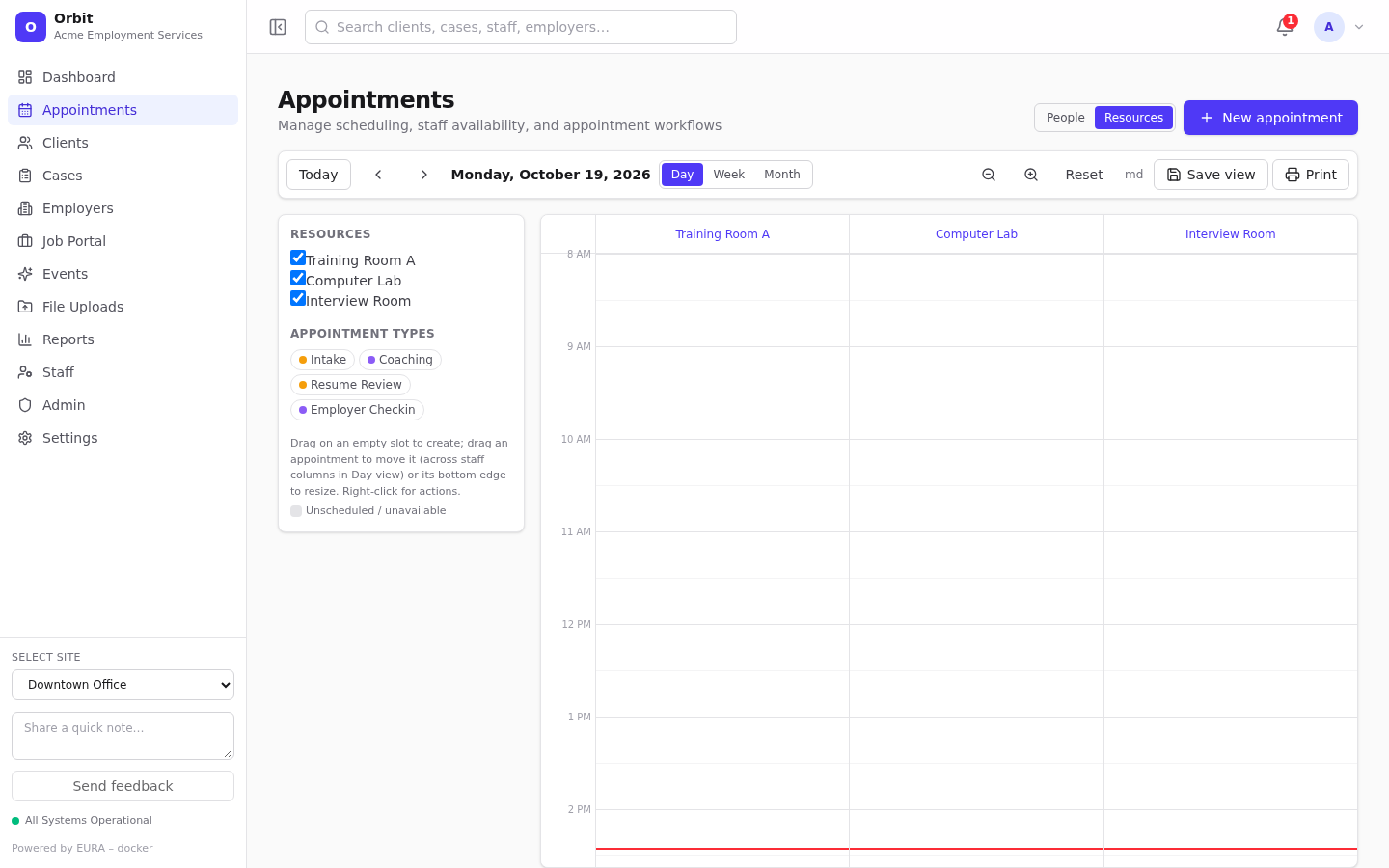Click the Reset zoom button
This screenshot has width=1389, height=868.
tap(1084, 175)
